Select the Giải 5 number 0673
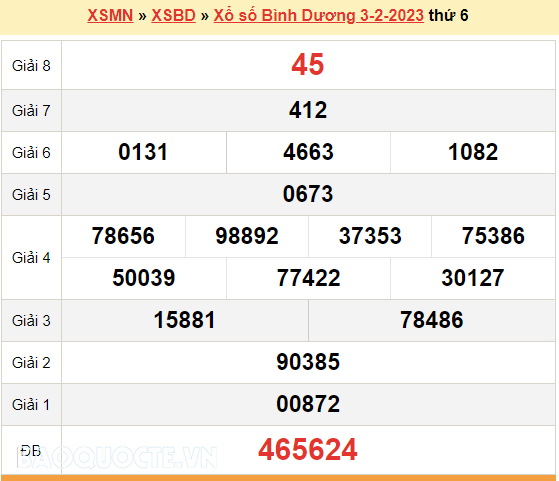This screenshot has width=559, height=481. (x=308, y=194)
